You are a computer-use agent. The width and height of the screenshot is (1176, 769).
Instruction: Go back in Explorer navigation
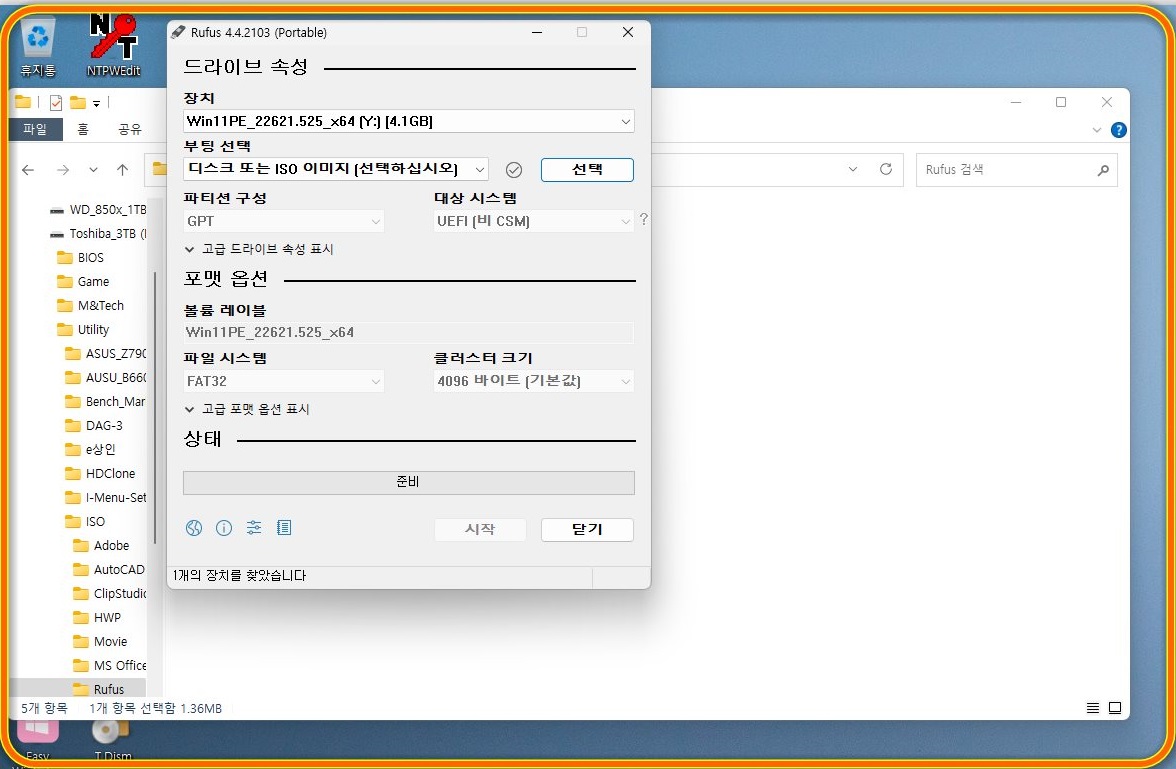(28, 170)
